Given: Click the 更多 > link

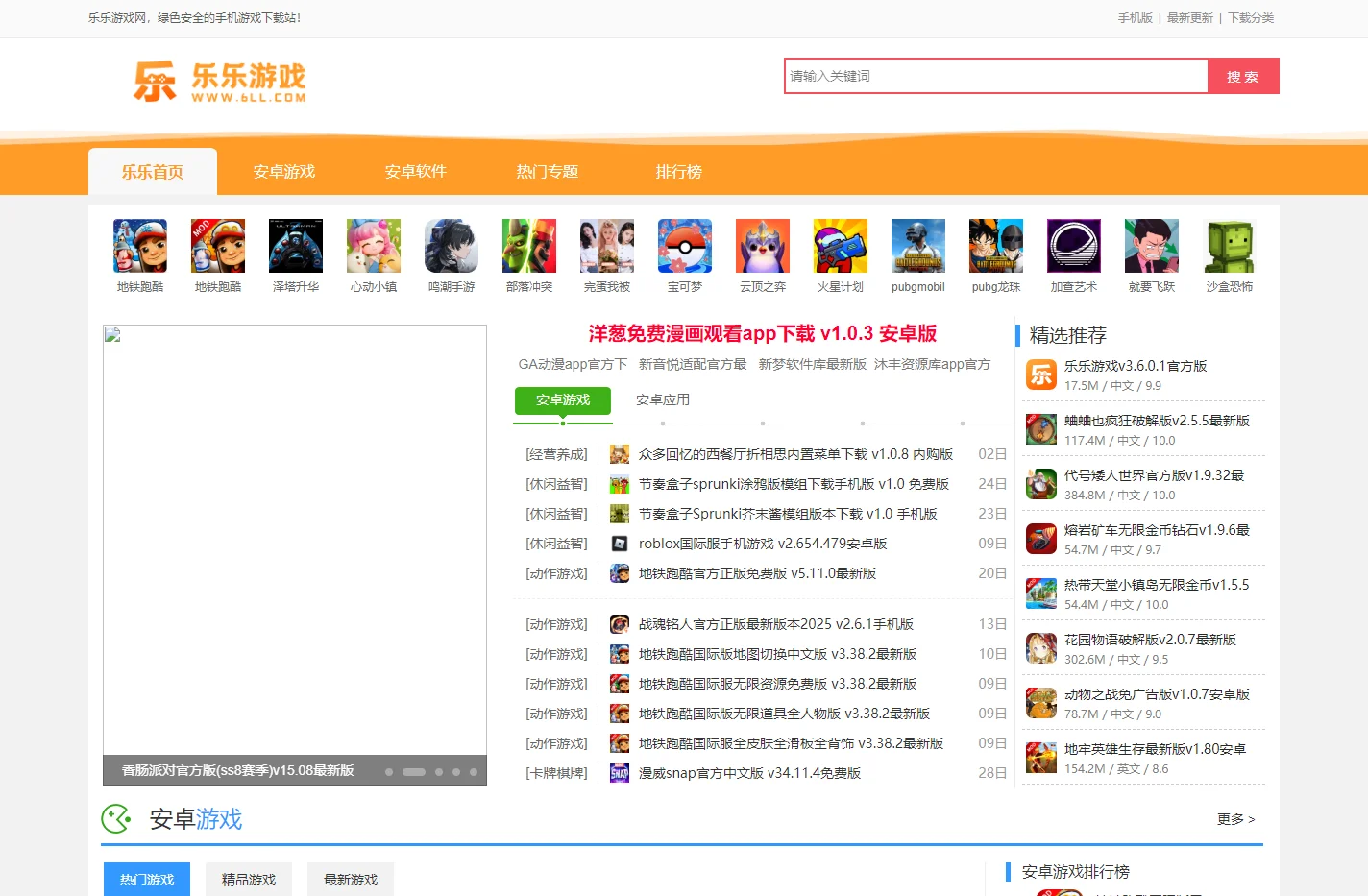Looking at the screenshot, I should click(1236, 819).
